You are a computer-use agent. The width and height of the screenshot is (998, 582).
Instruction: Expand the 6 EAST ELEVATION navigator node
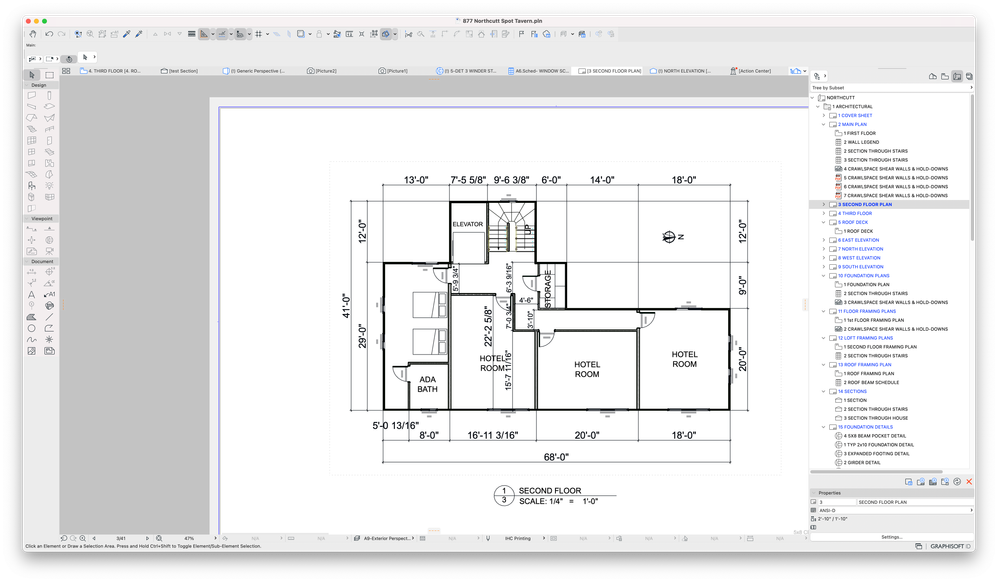(x=823, y=239)
